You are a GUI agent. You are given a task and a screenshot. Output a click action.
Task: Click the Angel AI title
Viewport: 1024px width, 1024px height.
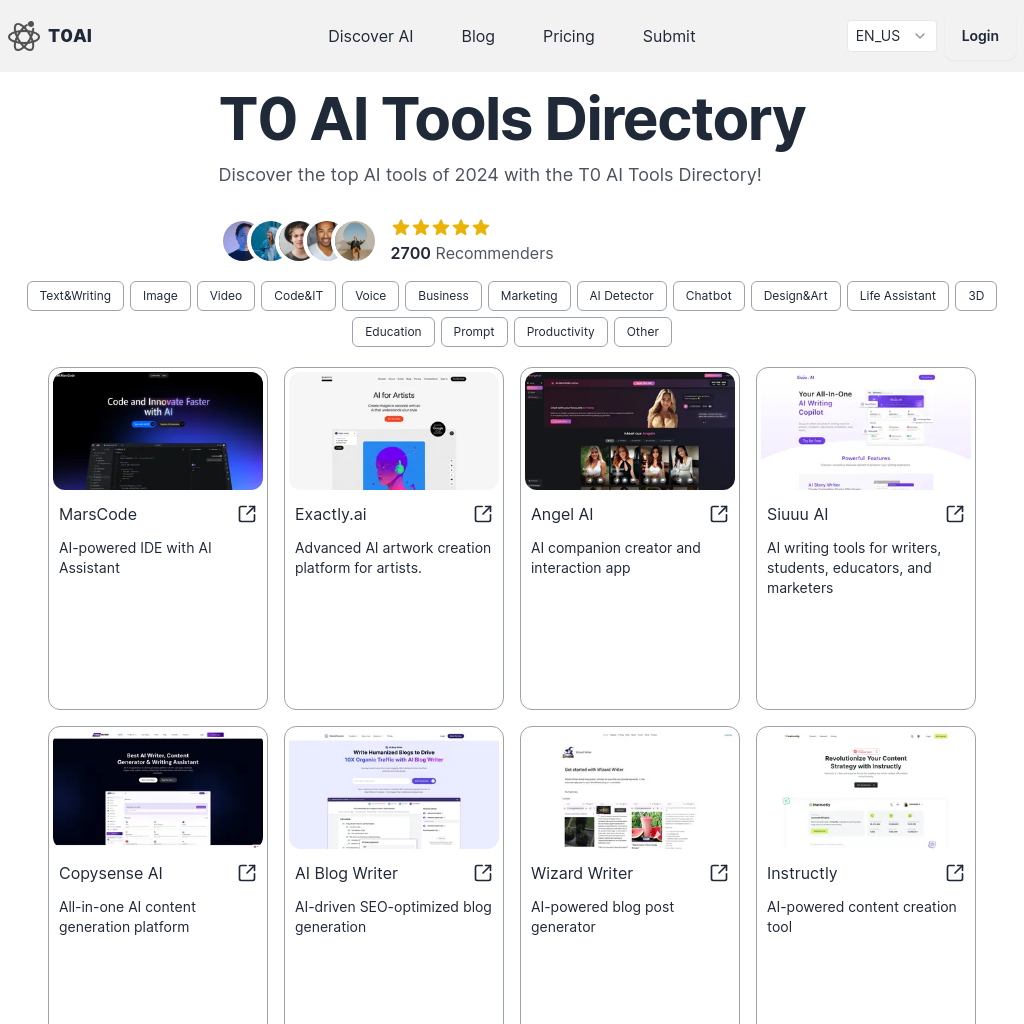[562, 515]
